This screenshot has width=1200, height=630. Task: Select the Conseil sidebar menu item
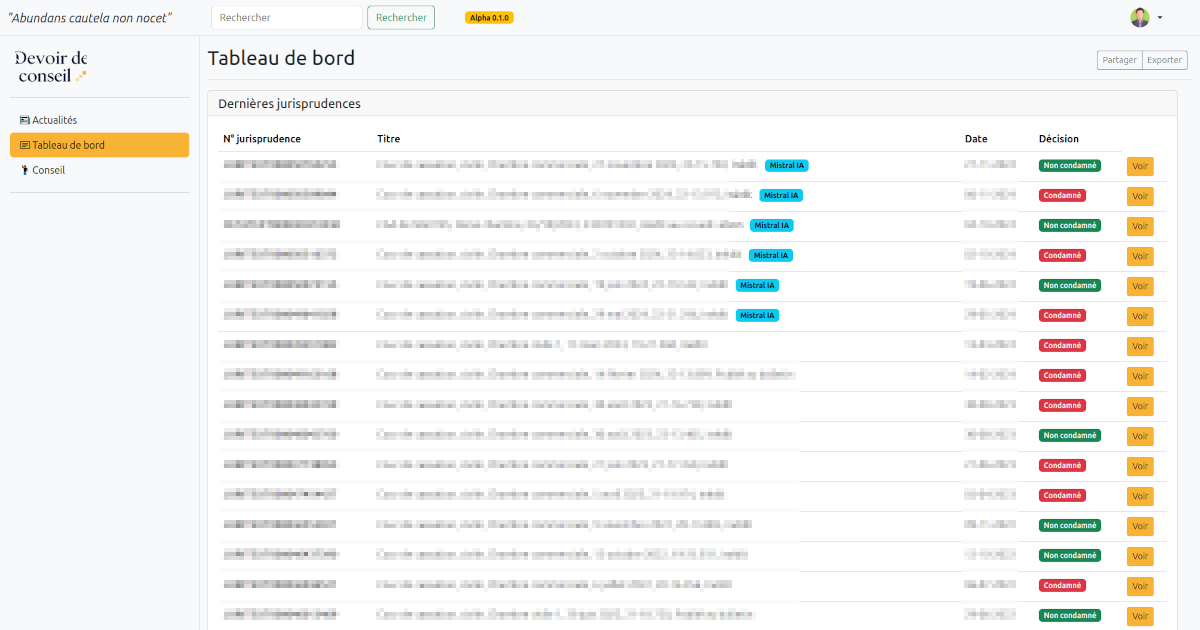[x=48, y=170]
